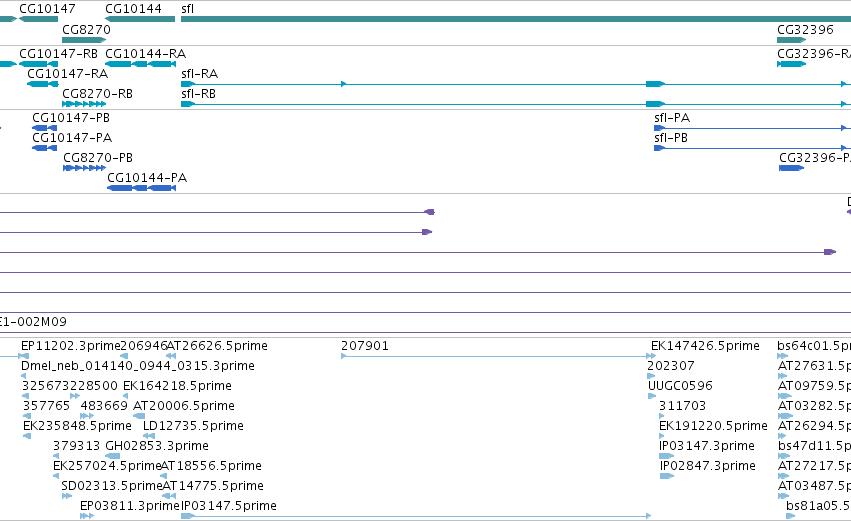Click EST EK191220.5prime
Viewport: 851px width, 521px height.
713,426
